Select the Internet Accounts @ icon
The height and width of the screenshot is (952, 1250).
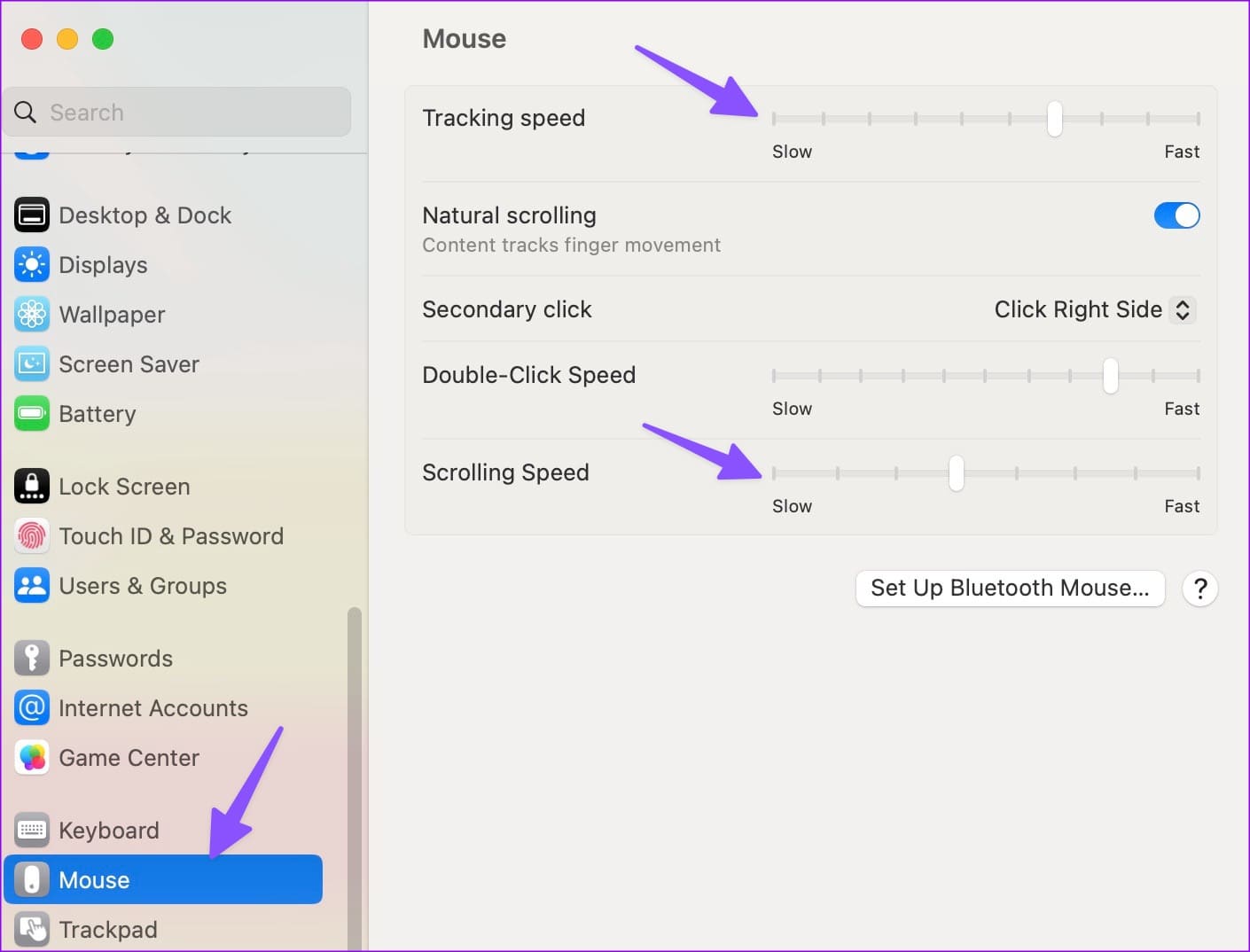[x=32, y=708]
